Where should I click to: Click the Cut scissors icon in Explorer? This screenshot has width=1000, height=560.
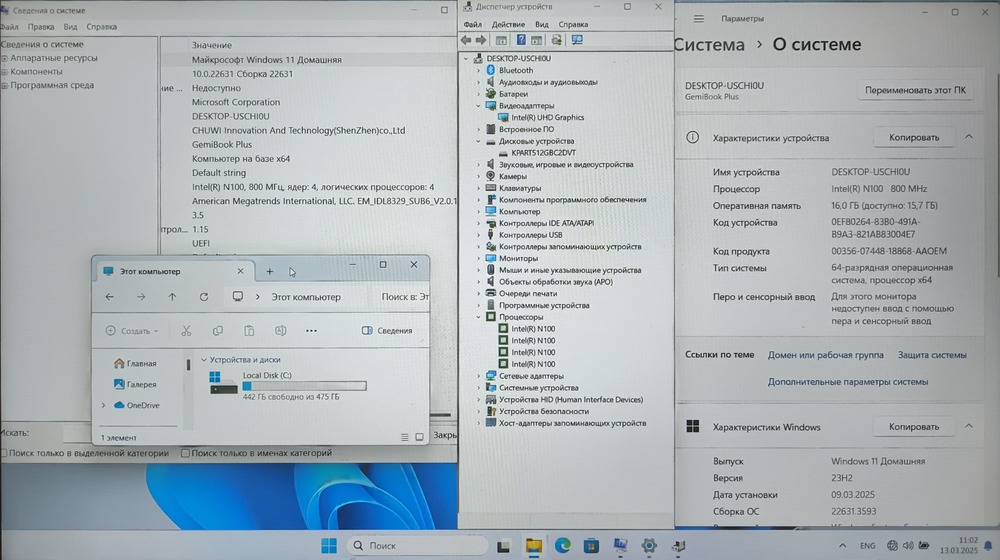coord(186,331)
